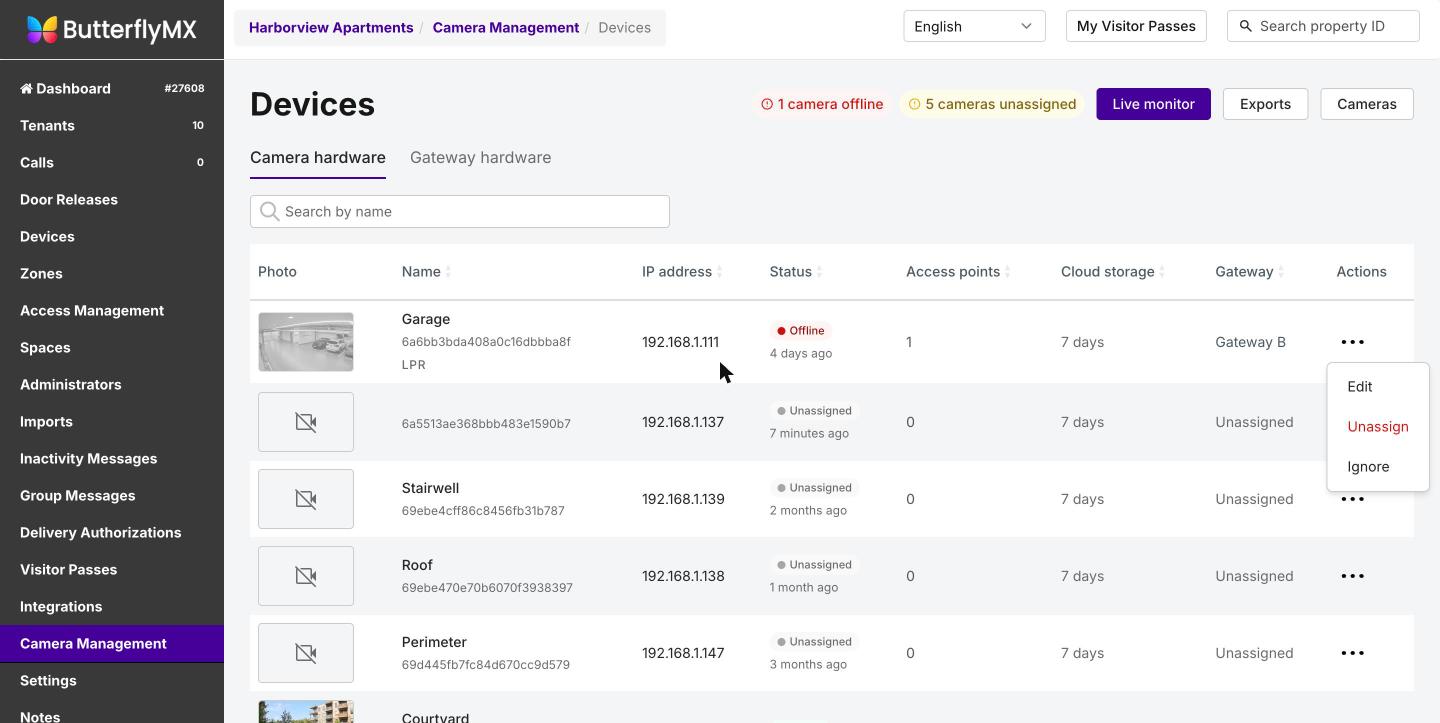Follow the Camera Management breadcrumb link
Image resolution: width=1440 pixels, height=723 pixels.
pos(506,27)
